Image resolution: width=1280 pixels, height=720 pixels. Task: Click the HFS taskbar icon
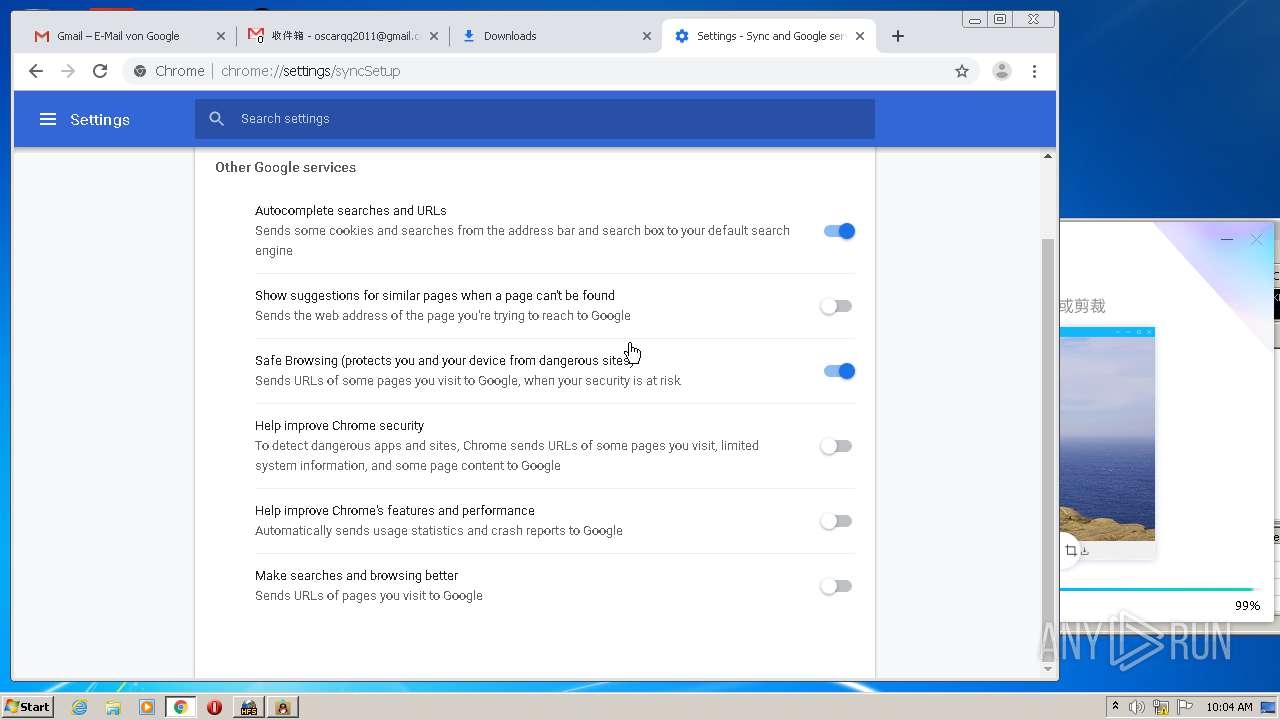[x=248, y=707]
